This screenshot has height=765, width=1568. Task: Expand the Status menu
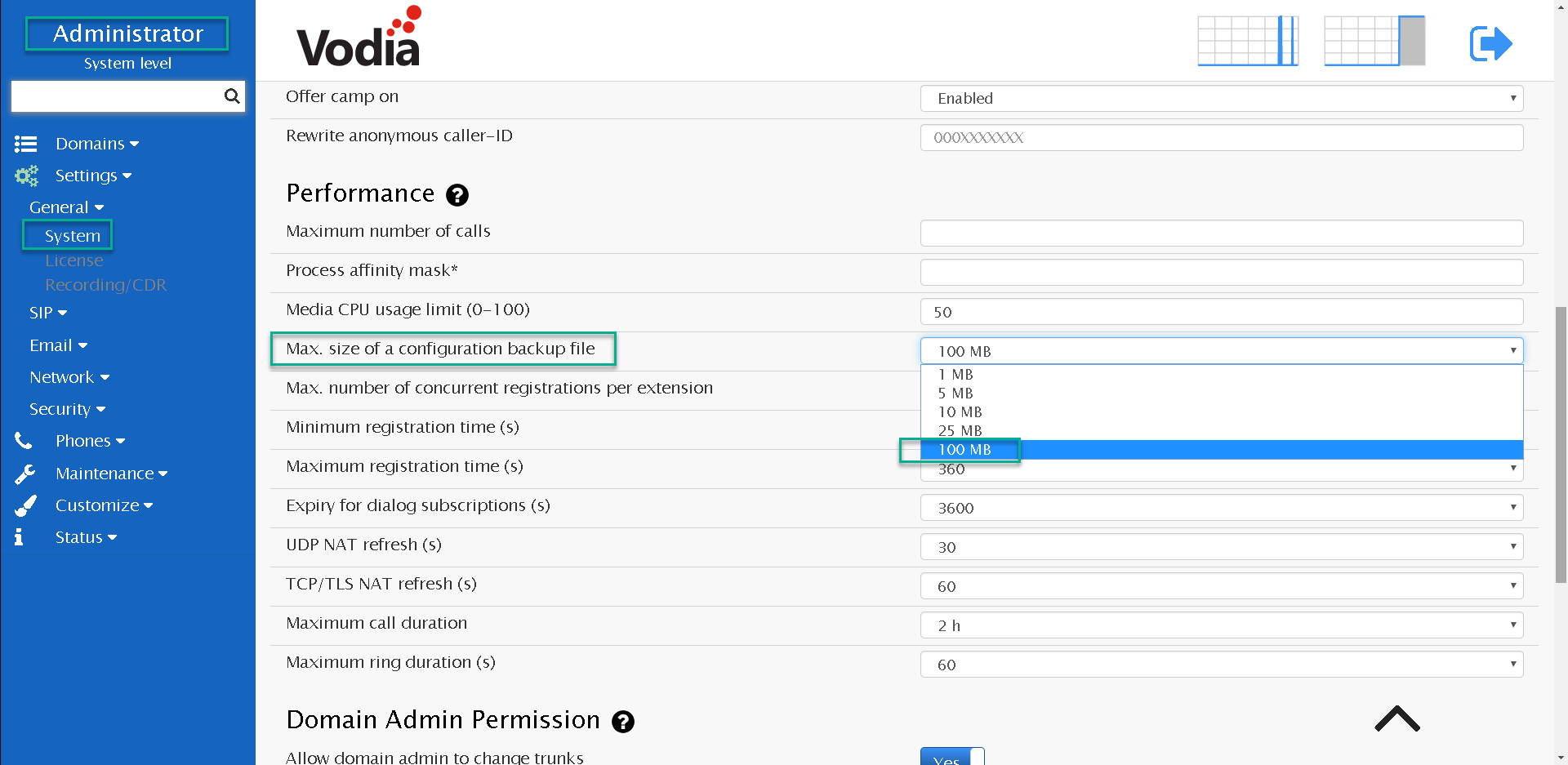point(86,537)
